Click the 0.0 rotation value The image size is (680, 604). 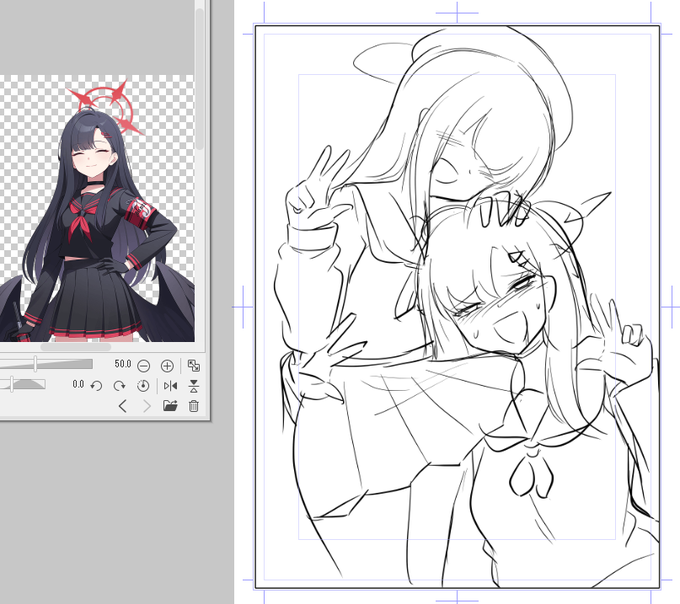tap(78, 384)
